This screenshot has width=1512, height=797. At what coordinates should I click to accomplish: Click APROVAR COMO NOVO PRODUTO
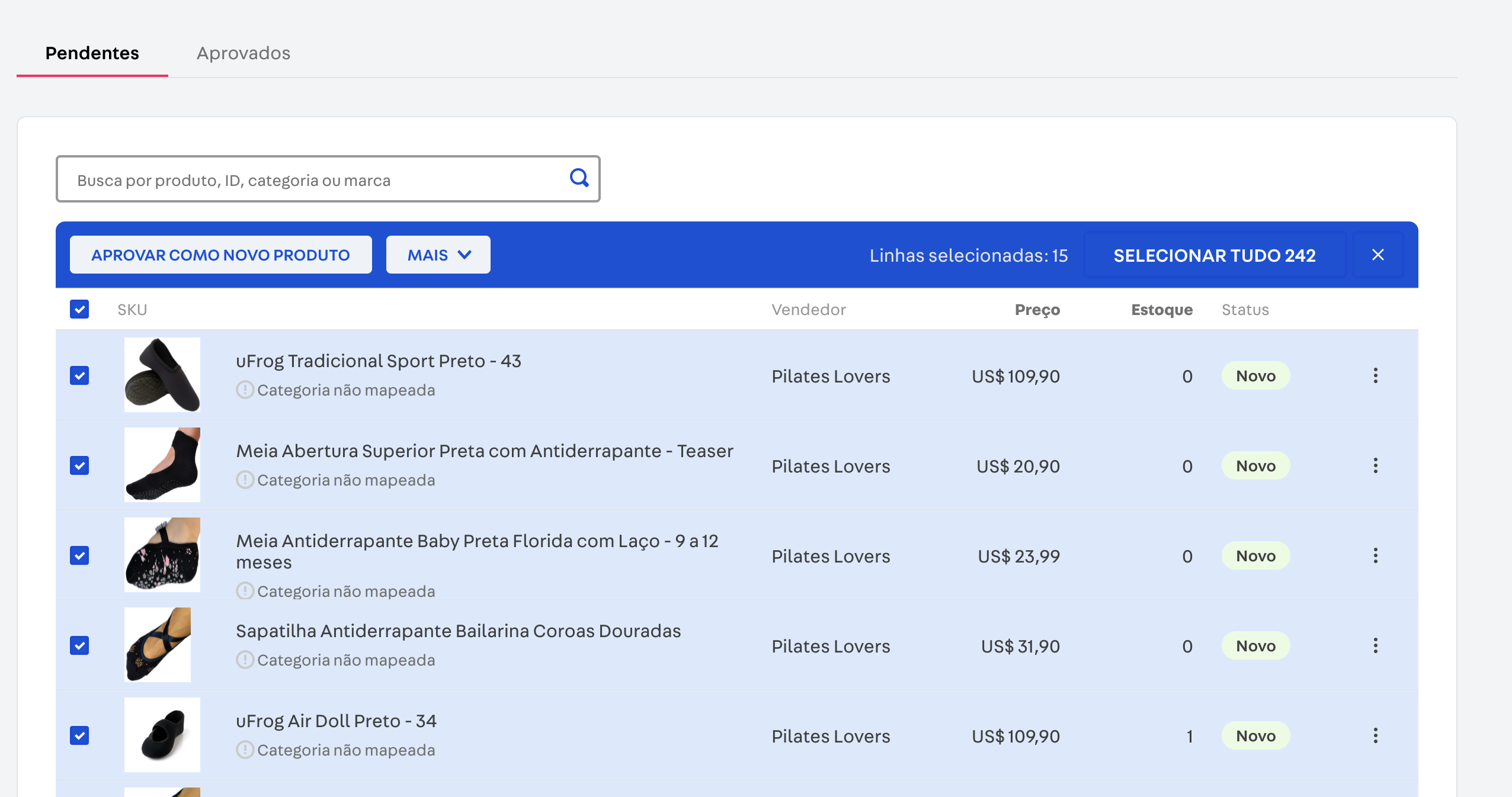(x=220, y=255)
